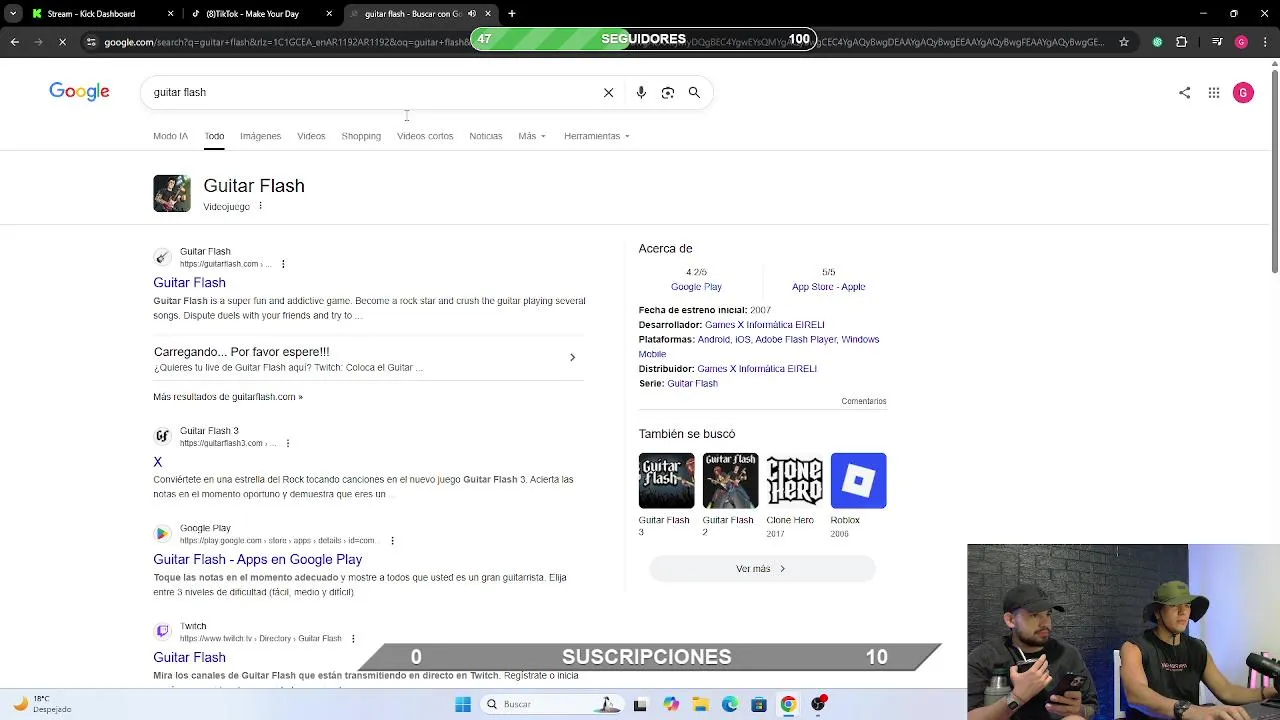1280x720 pixels.
Task: Bookmark this page with the star icon
Action: (1124, 42)
